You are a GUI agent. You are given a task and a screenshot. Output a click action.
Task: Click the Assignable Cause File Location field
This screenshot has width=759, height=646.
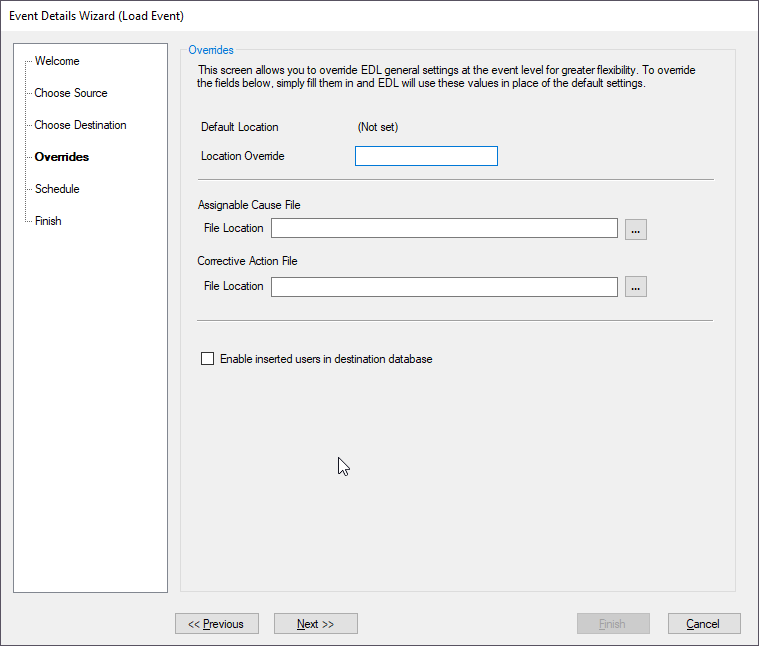coord(444,228)
